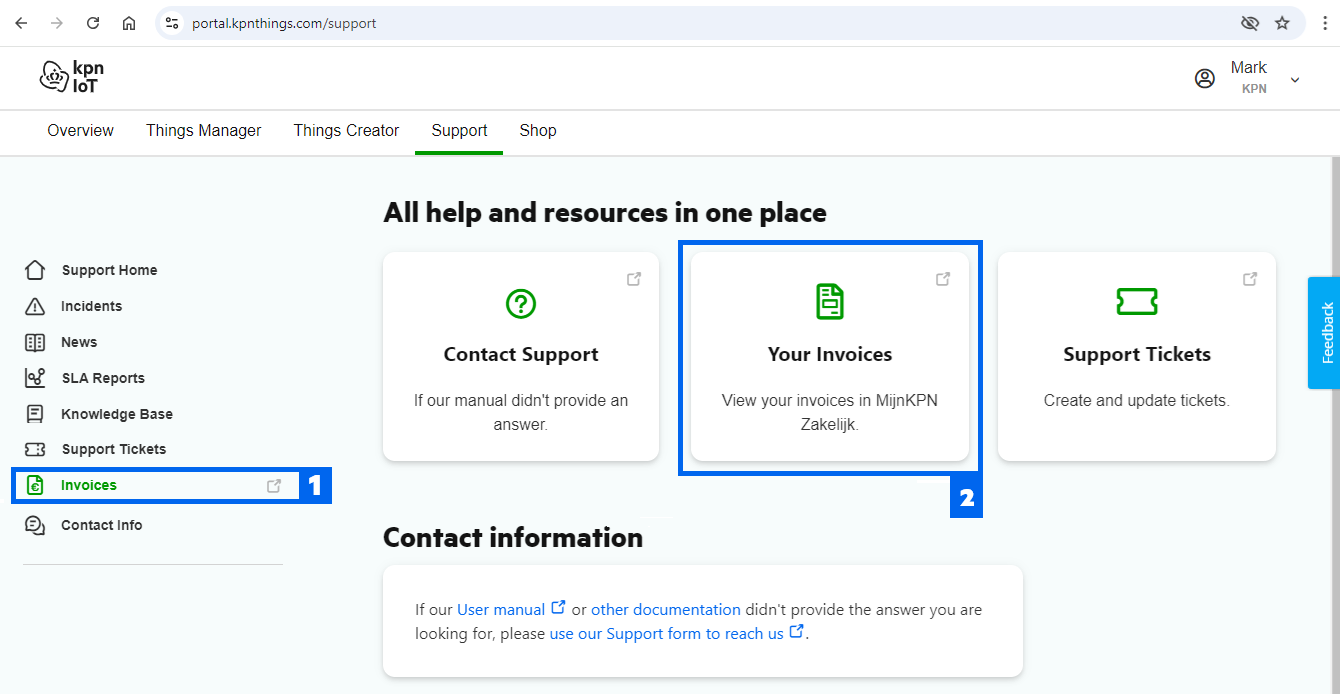Click the browser address bar URL
Viewport: 1340px width, 694px height.
[284, 23]
